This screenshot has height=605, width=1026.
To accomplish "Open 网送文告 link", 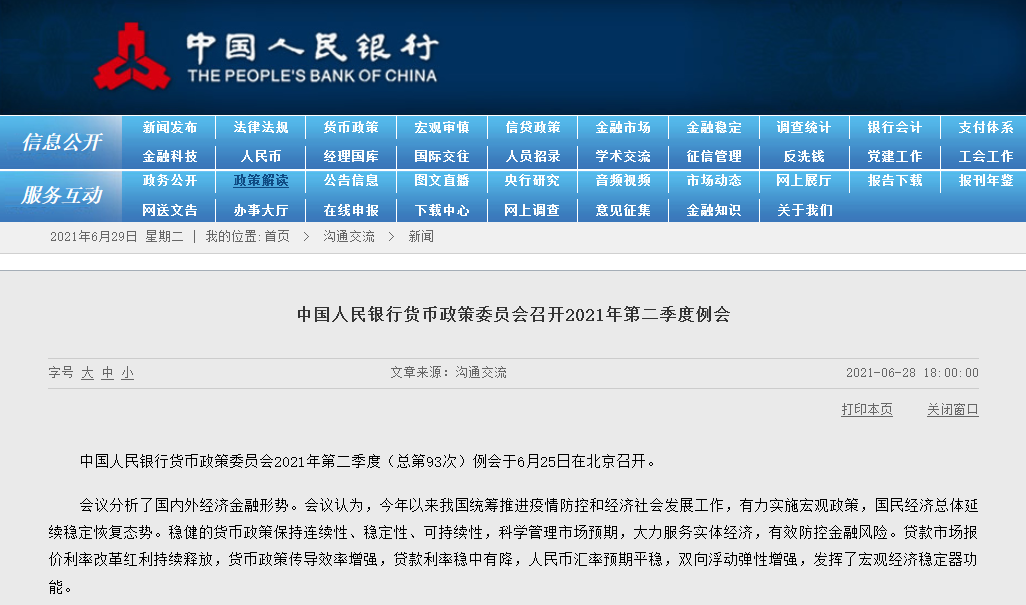I will (x=169, y=210).
